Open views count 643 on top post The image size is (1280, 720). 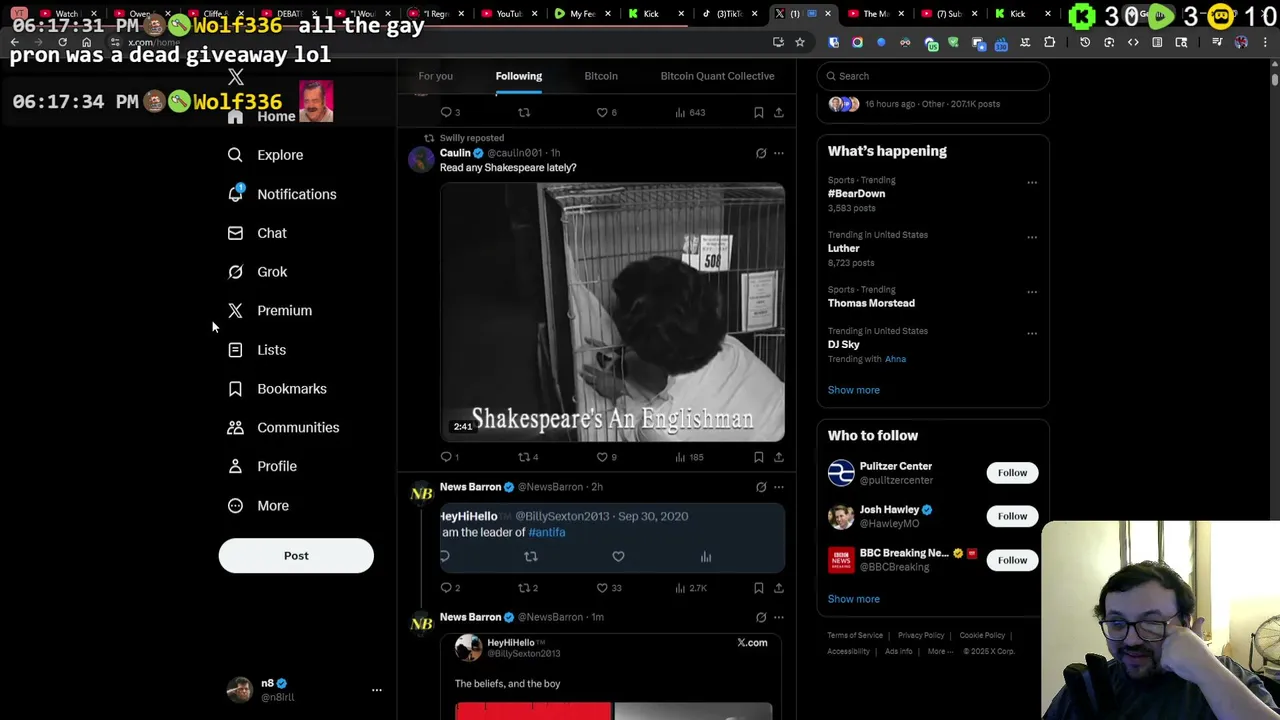690,113
